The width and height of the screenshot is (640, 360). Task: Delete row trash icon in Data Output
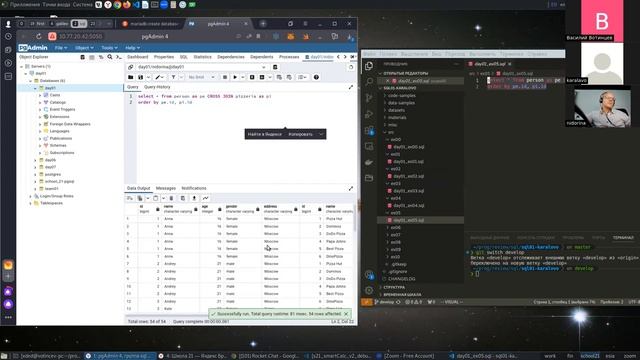point(171,198)
